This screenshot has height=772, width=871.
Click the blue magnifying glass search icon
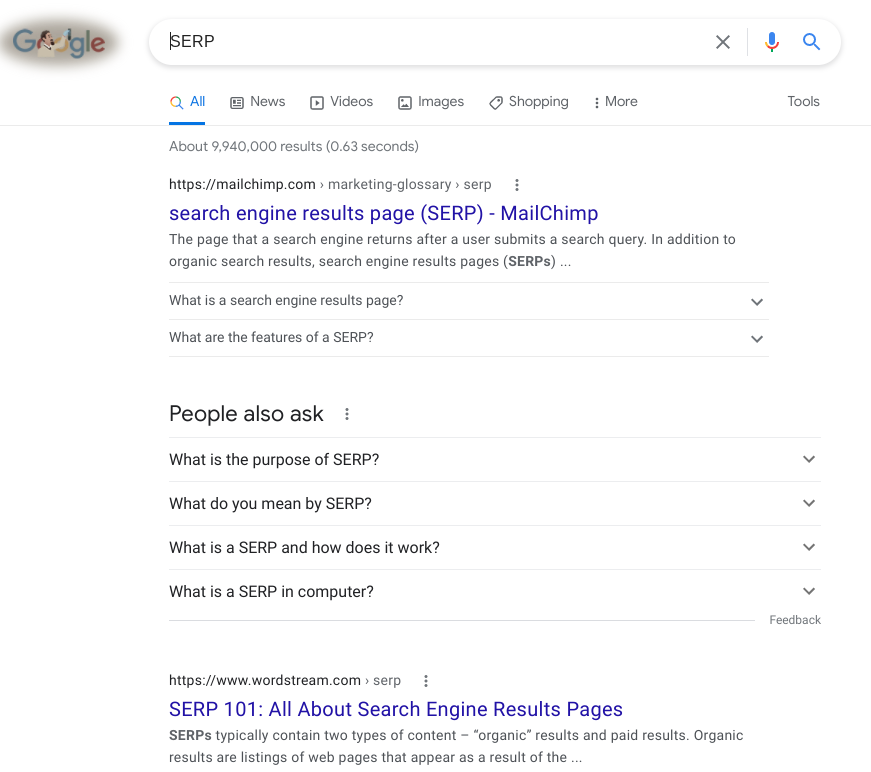[x=811, y=42]
